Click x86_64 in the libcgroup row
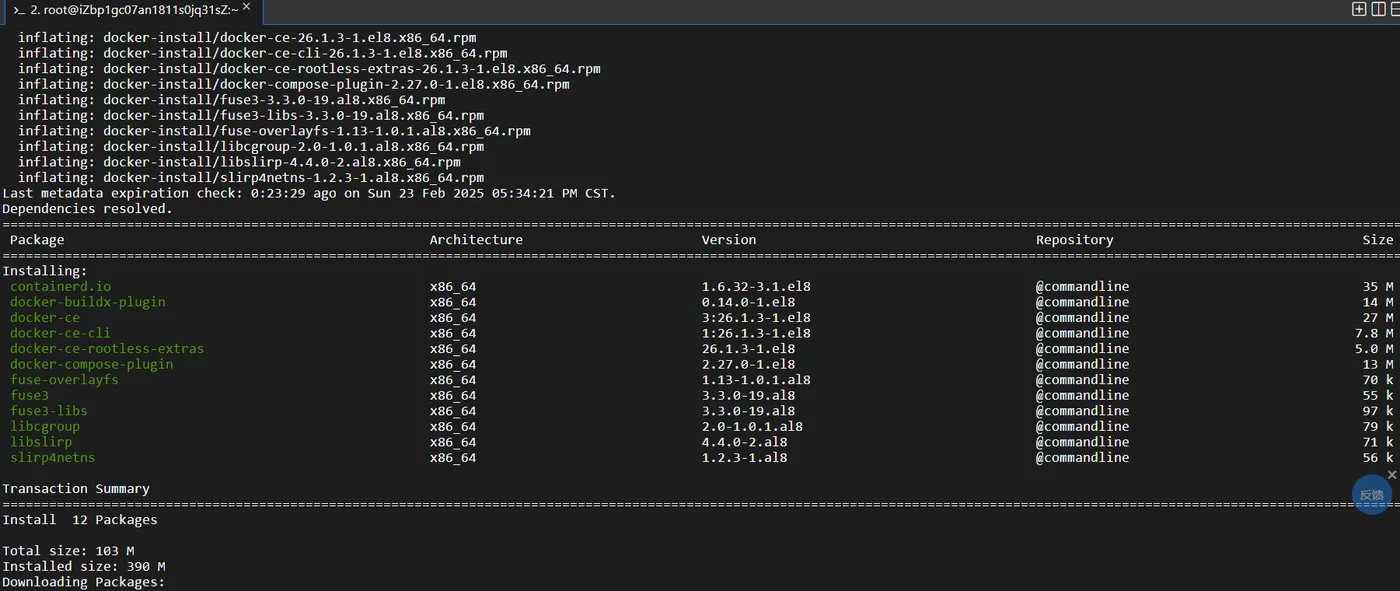The image size is (1400, 591). point(453,426)
